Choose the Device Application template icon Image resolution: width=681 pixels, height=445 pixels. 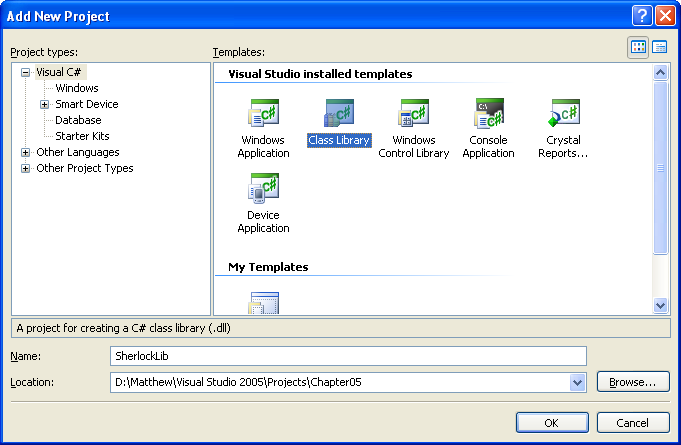[263, 188]
